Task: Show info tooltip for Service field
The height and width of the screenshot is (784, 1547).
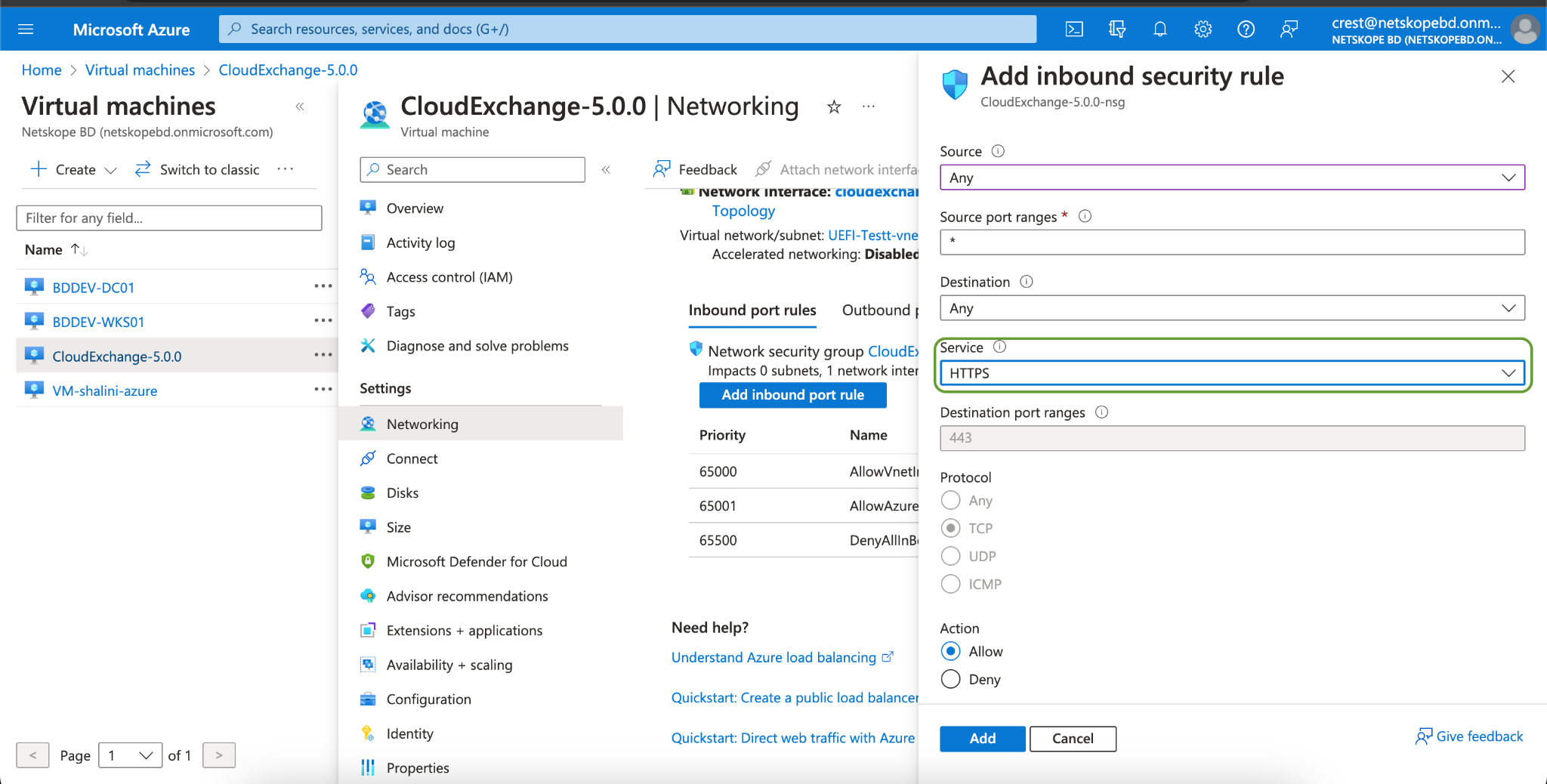Action: click(x=1000, y=347)
